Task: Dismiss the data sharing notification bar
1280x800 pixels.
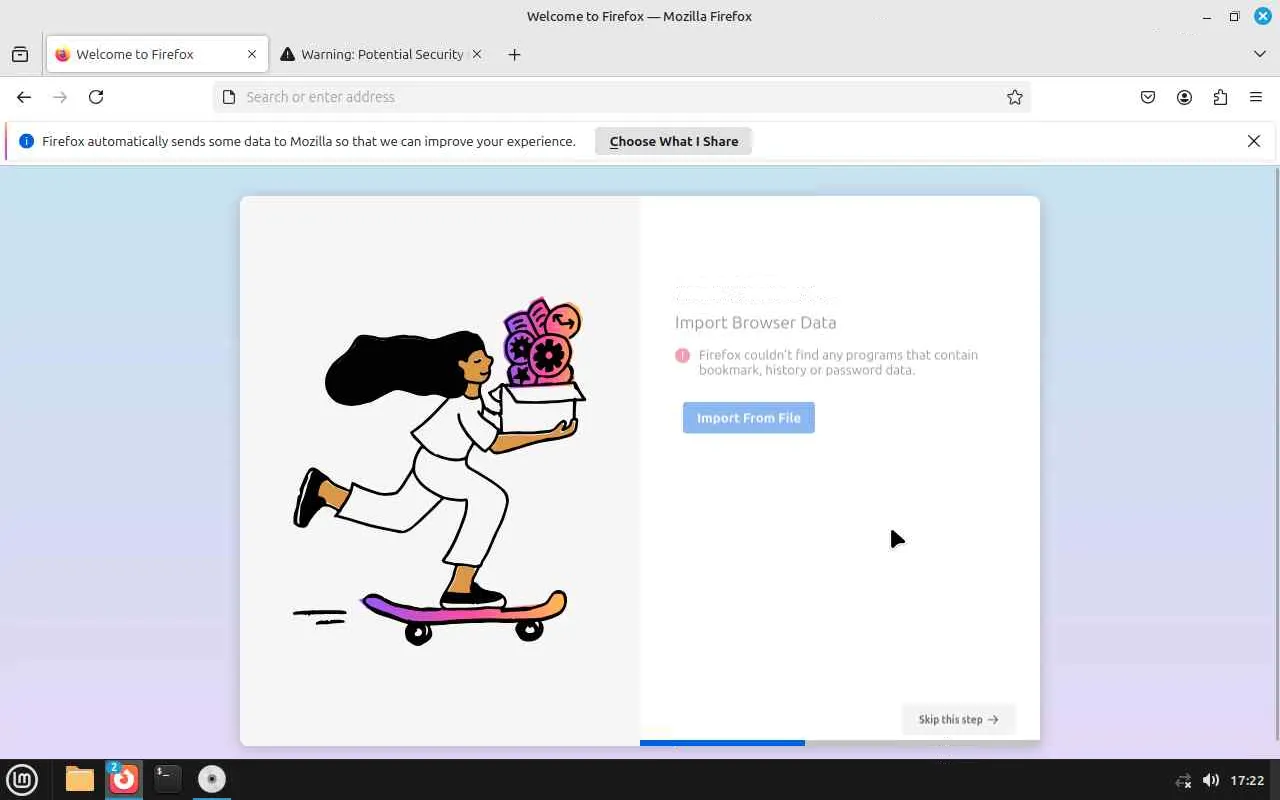Action: point(1254,141)
